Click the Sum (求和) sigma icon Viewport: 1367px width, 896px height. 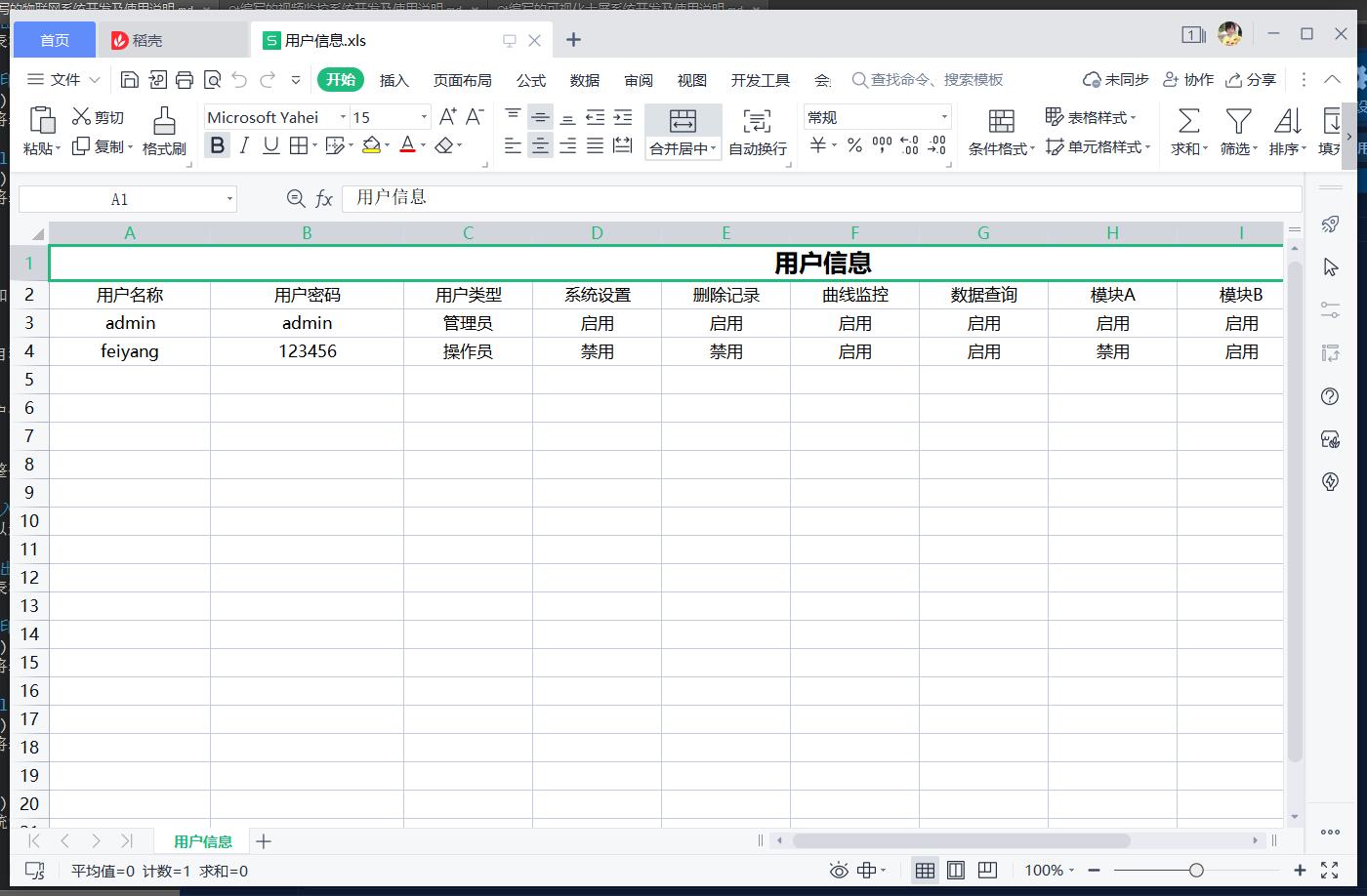[1188, 121]
